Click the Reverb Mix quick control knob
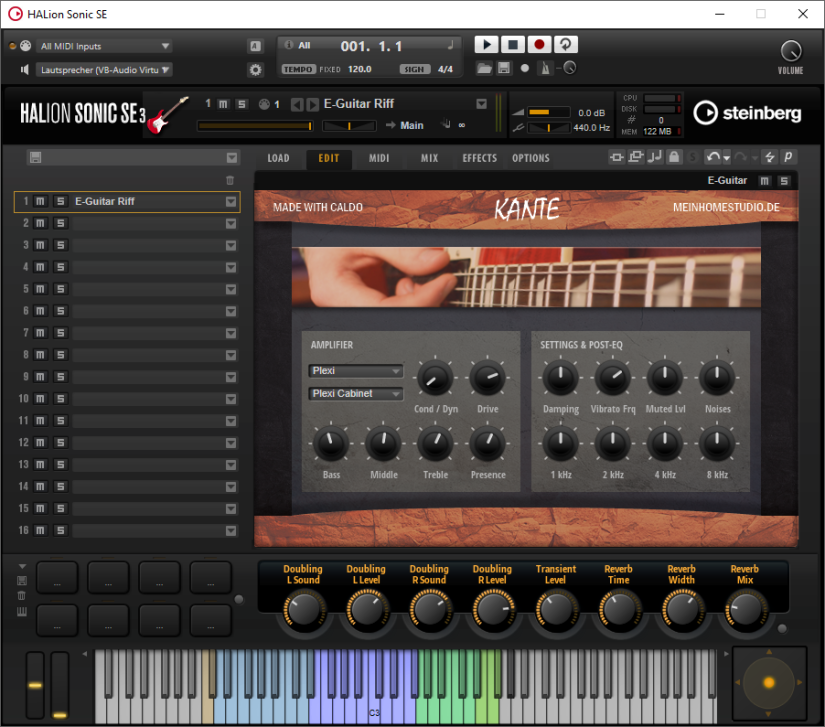This screenshot has width=825, height=727. (744, 607)
